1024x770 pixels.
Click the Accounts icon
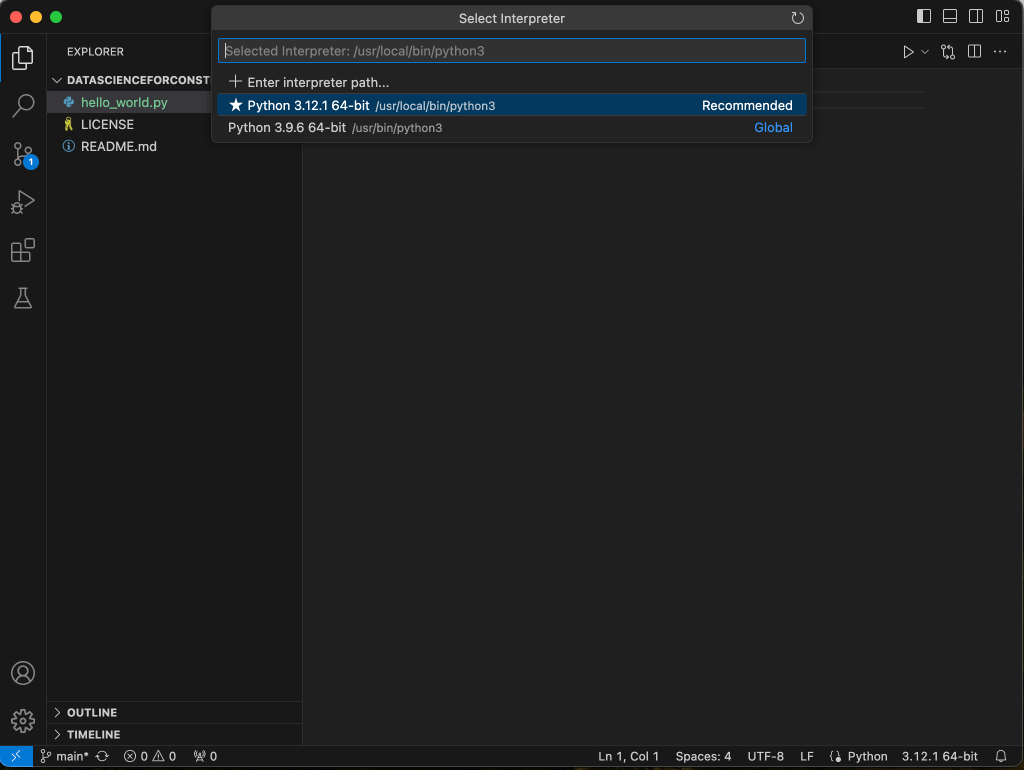click(23, 673)
